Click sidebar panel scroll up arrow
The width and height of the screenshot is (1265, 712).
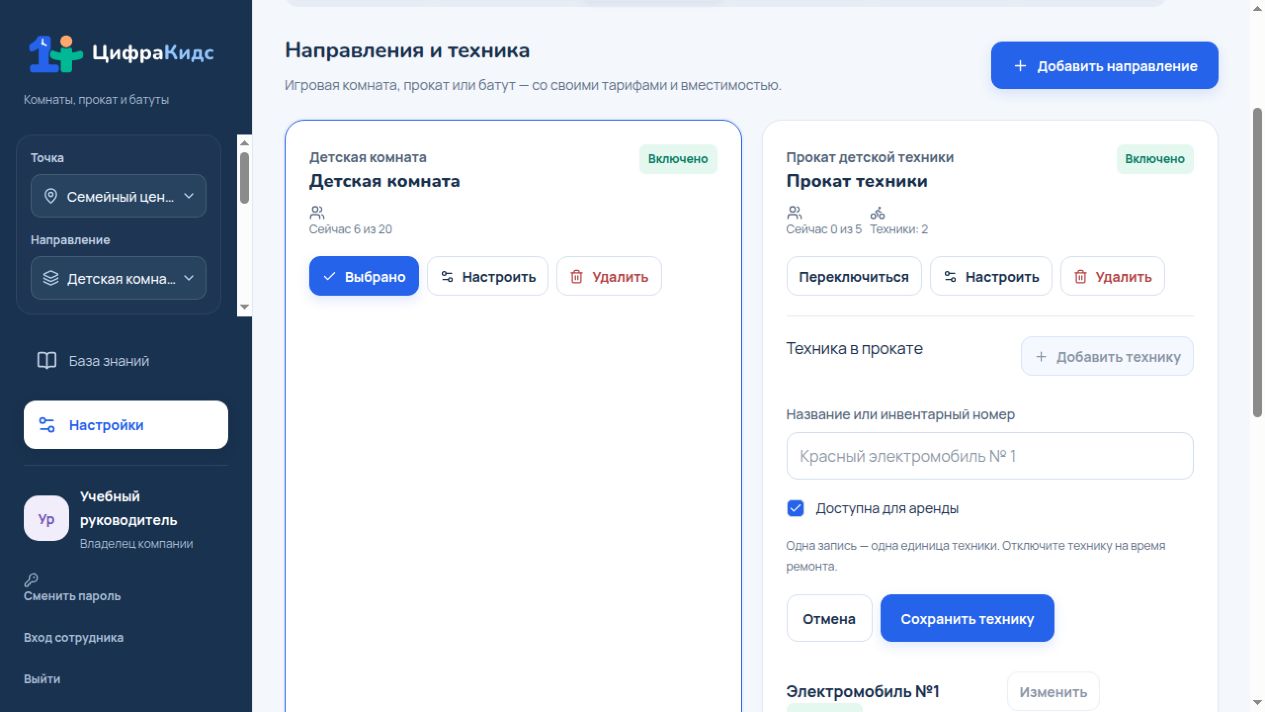[x=244, y=142]
